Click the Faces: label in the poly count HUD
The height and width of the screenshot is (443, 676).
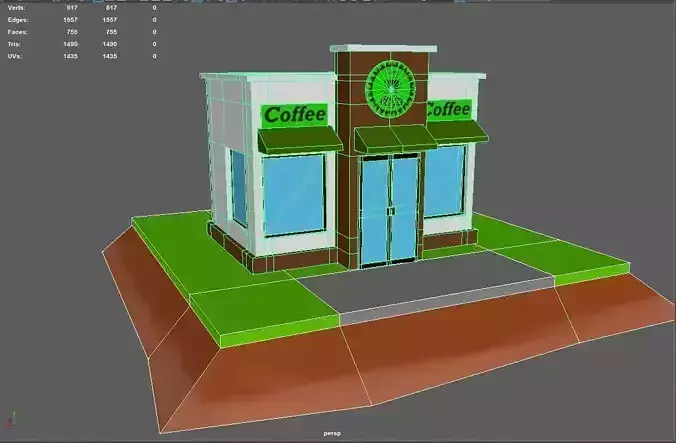(x=17, y=32)
